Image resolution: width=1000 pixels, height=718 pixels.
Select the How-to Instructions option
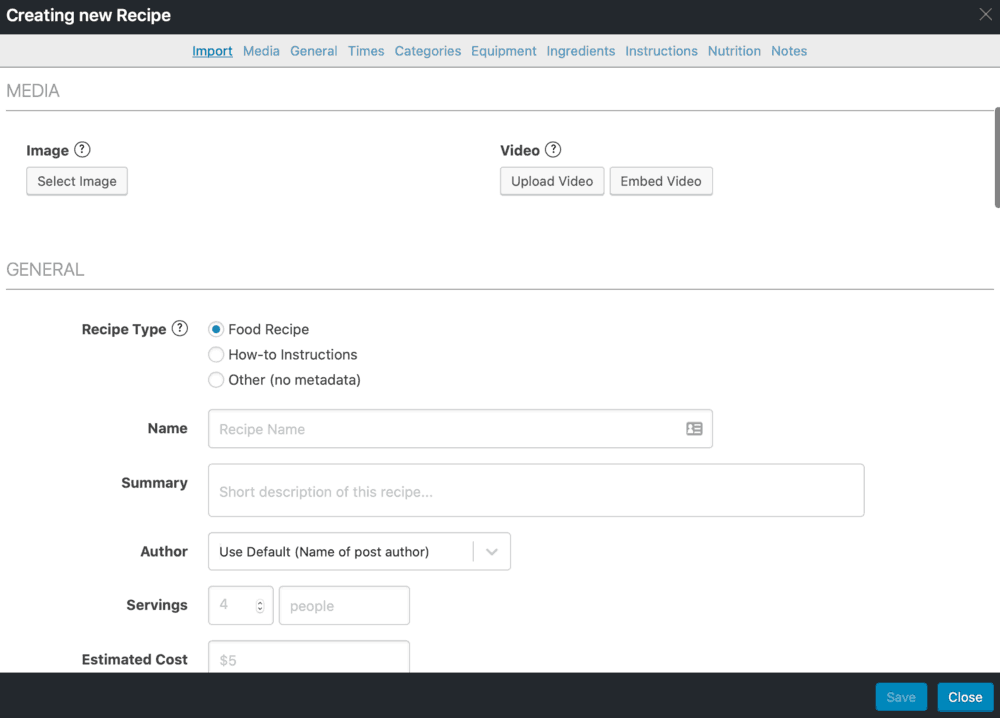(215, 354)
